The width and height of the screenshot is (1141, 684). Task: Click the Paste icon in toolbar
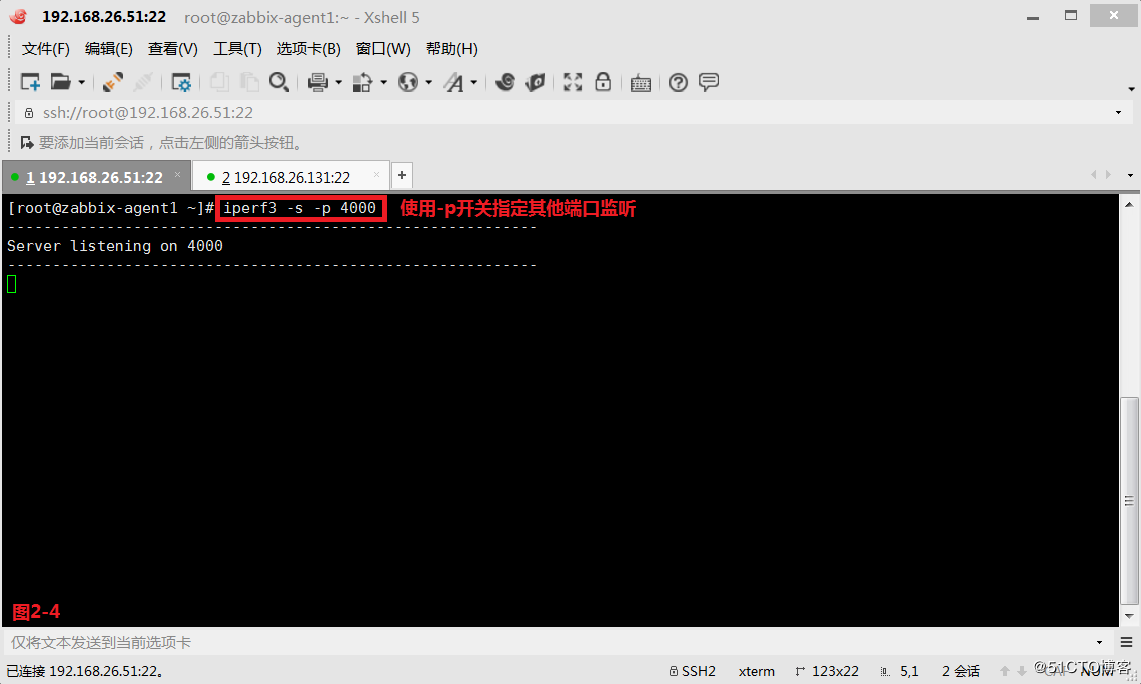[x=249, y=82]
